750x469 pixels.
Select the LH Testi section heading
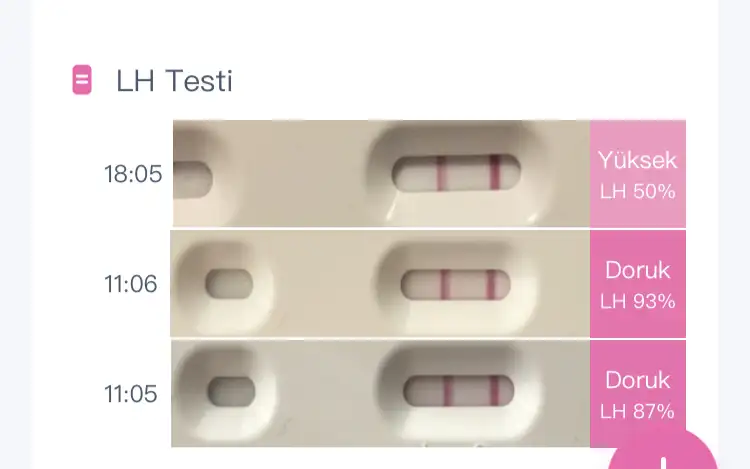pyautogui.click(x=174, y=80)
